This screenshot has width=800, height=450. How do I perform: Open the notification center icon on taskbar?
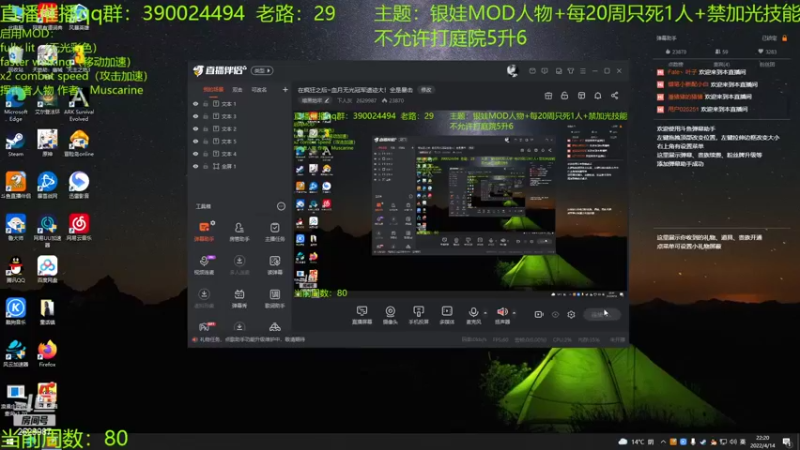(787, 442)
